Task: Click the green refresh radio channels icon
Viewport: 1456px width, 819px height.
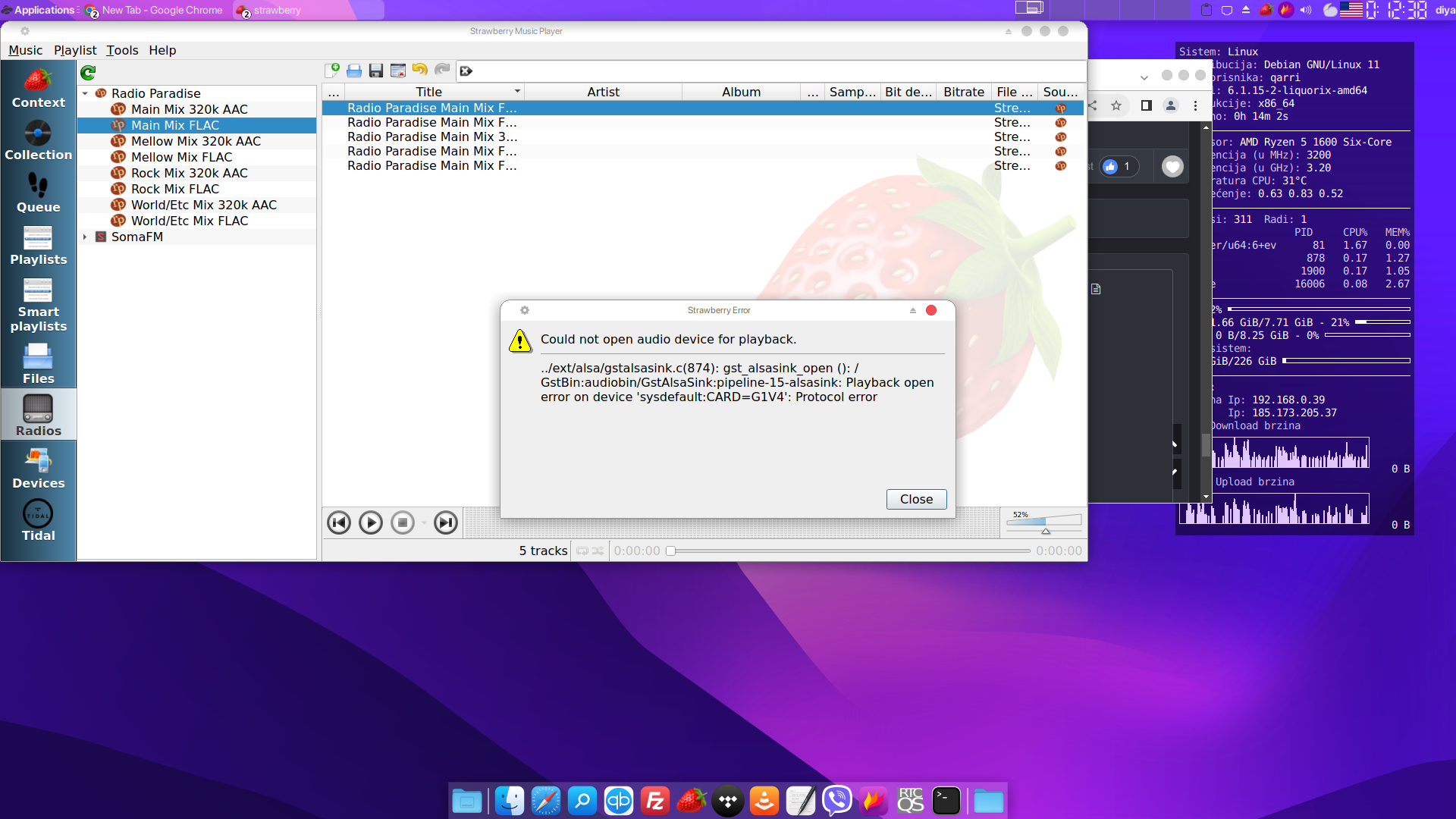Action: coord(88,72)
